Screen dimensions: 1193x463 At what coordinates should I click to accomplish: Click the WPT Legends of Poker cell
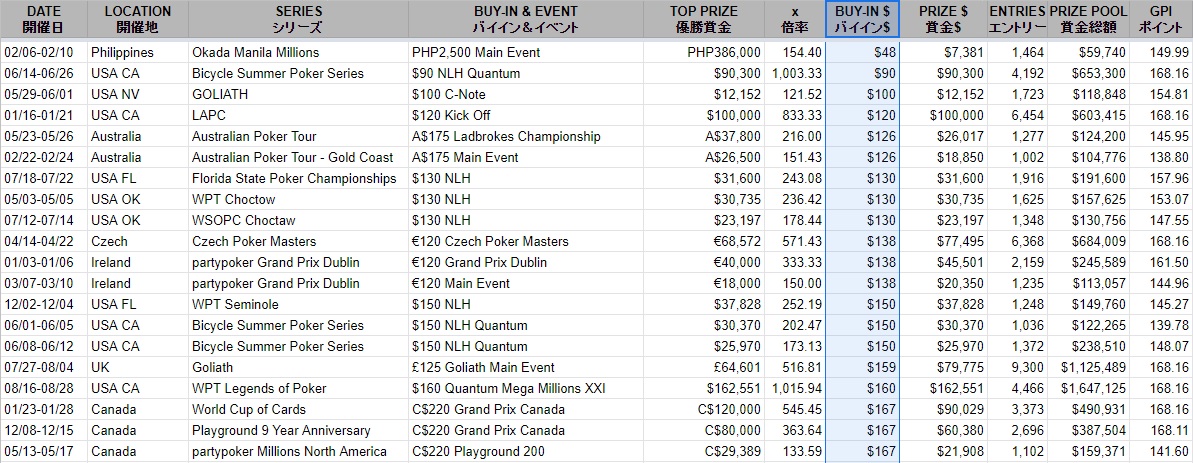click(x=298, y=388)
